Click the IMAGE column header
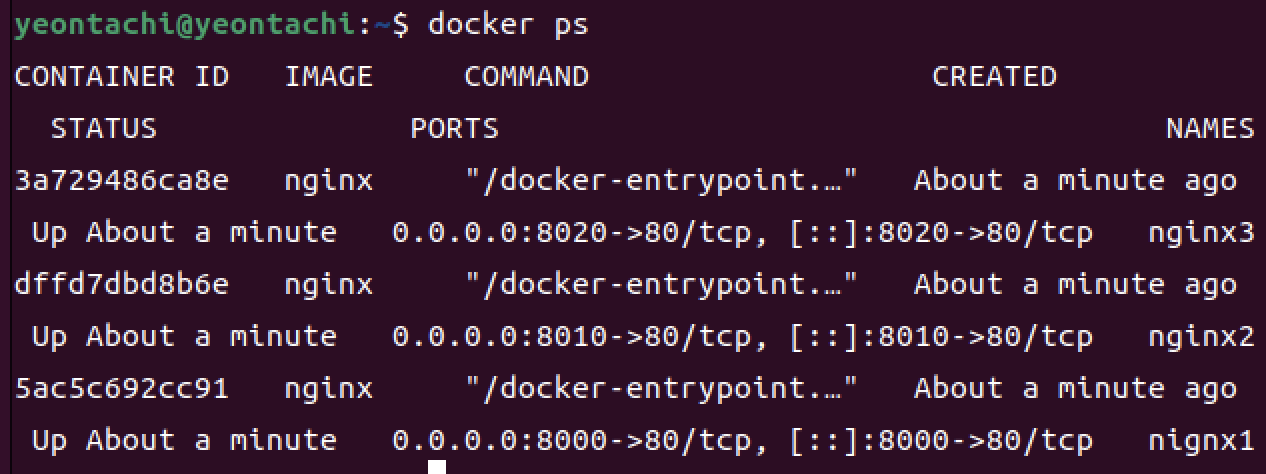This screenshot has height=474, width=1266. coord(328,77)
